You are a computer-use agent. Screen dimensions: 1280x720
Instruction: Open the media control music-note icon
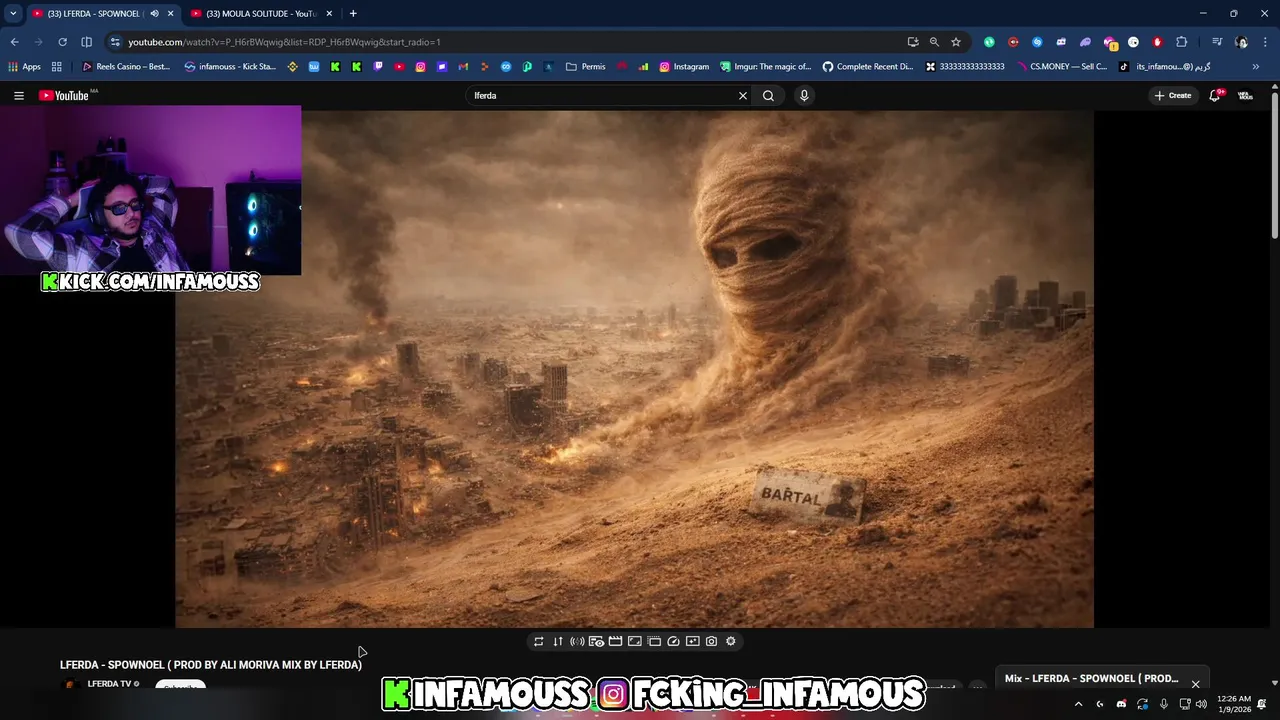coord(1217,42)
